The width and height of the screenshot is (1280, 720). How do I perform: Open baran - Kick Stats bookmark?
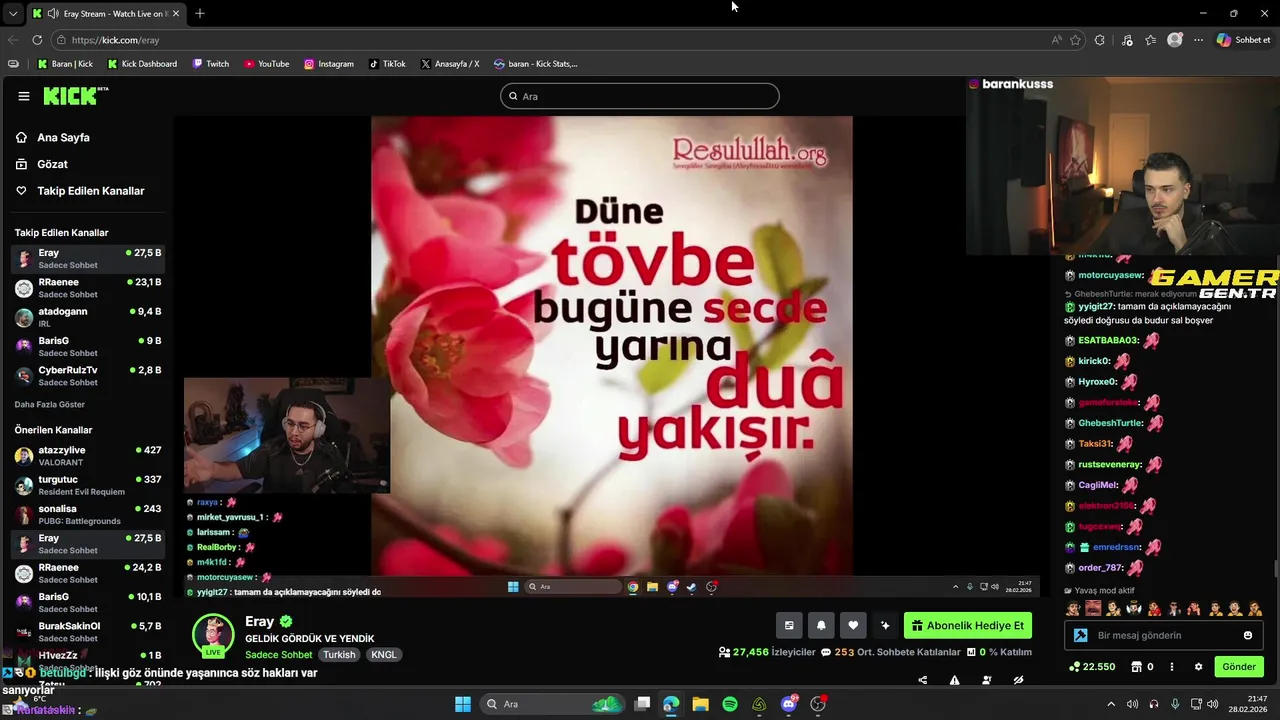pos(536,64)
